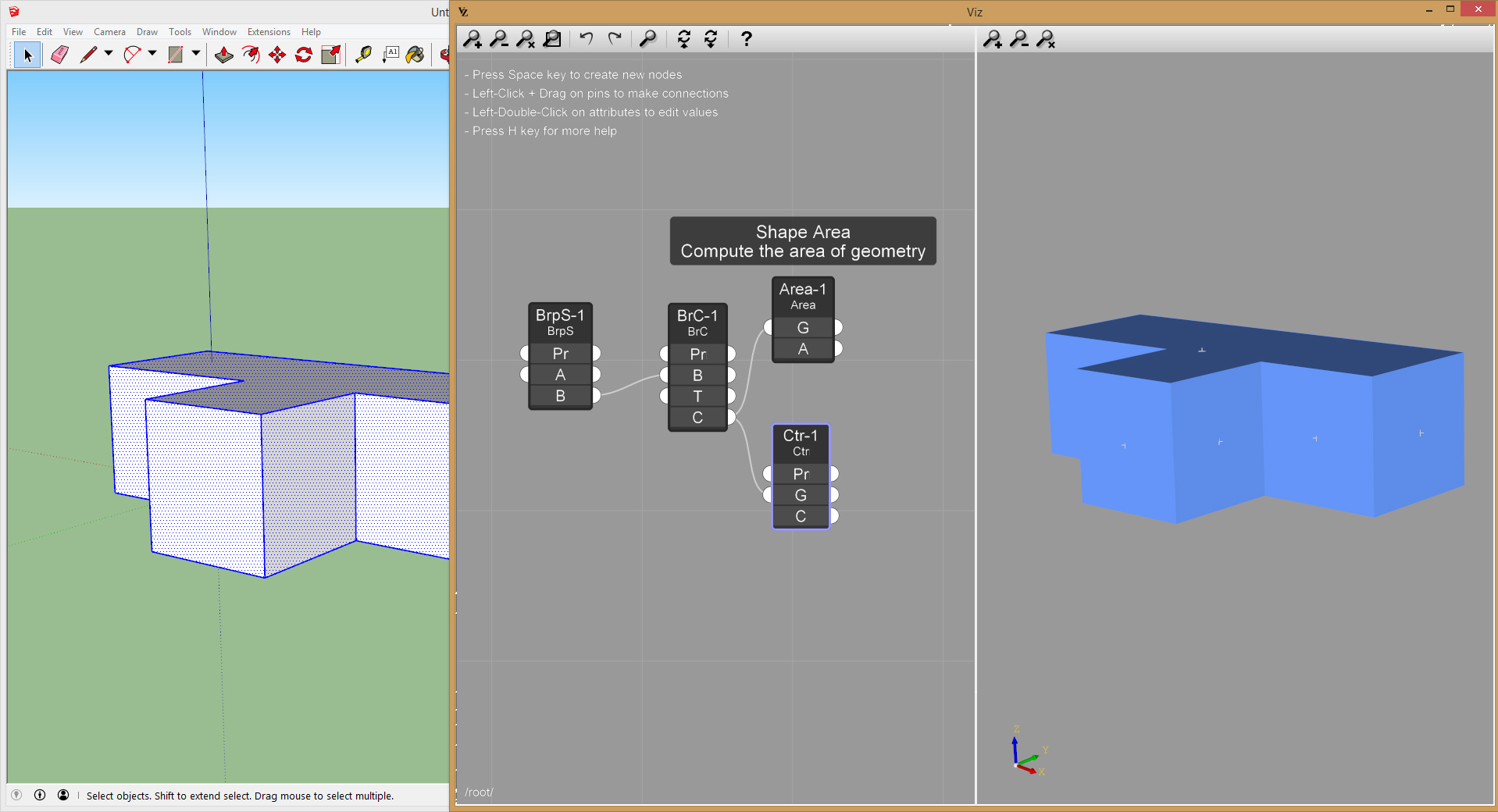Image resolution: width=1498 pixels, height=812 pixels.
Task: Click the C output pin on Ctr-1
Action: pos(834,516)
